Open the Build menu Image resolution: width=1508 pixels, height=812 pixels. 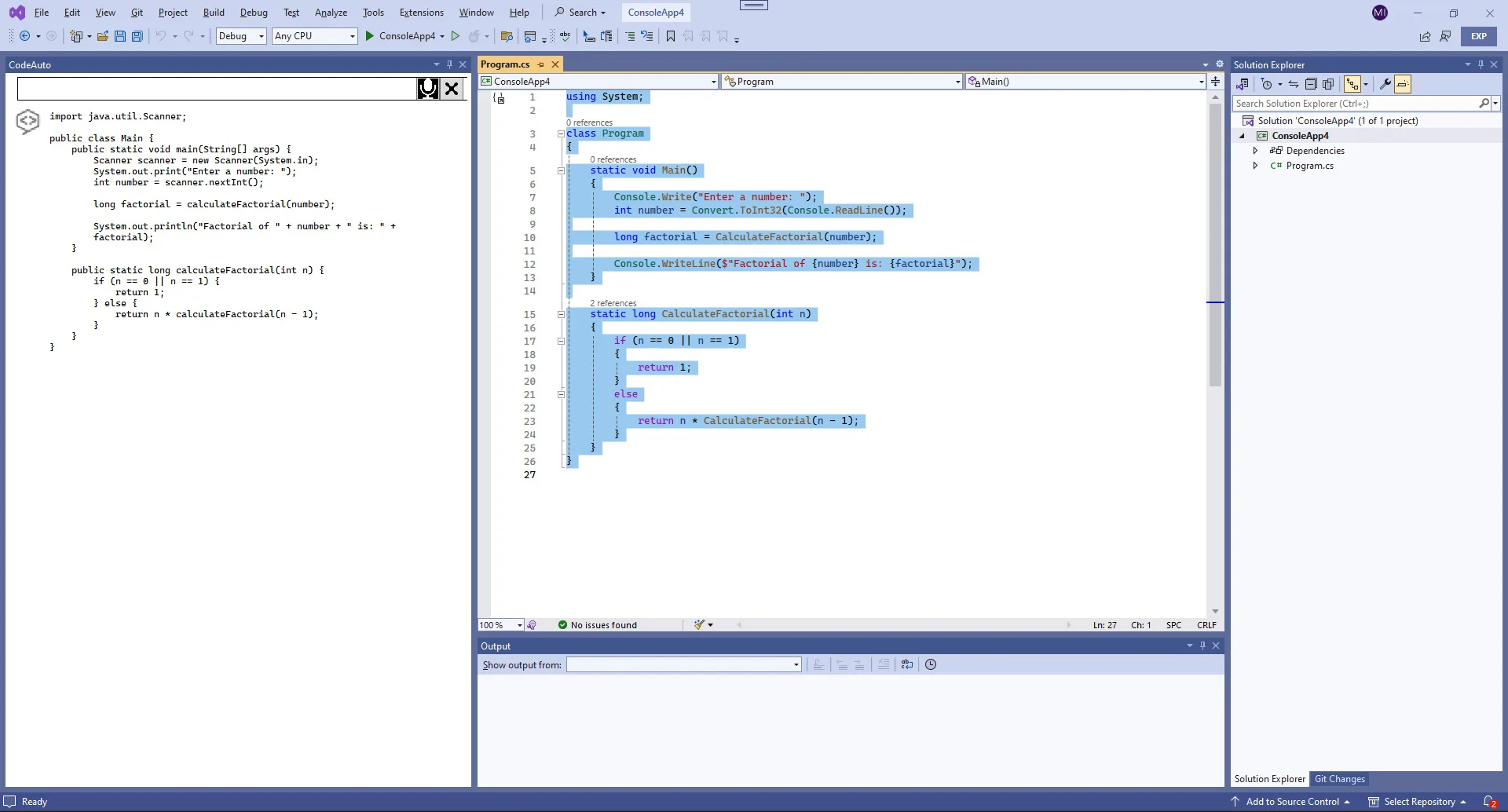coord(214,13)
